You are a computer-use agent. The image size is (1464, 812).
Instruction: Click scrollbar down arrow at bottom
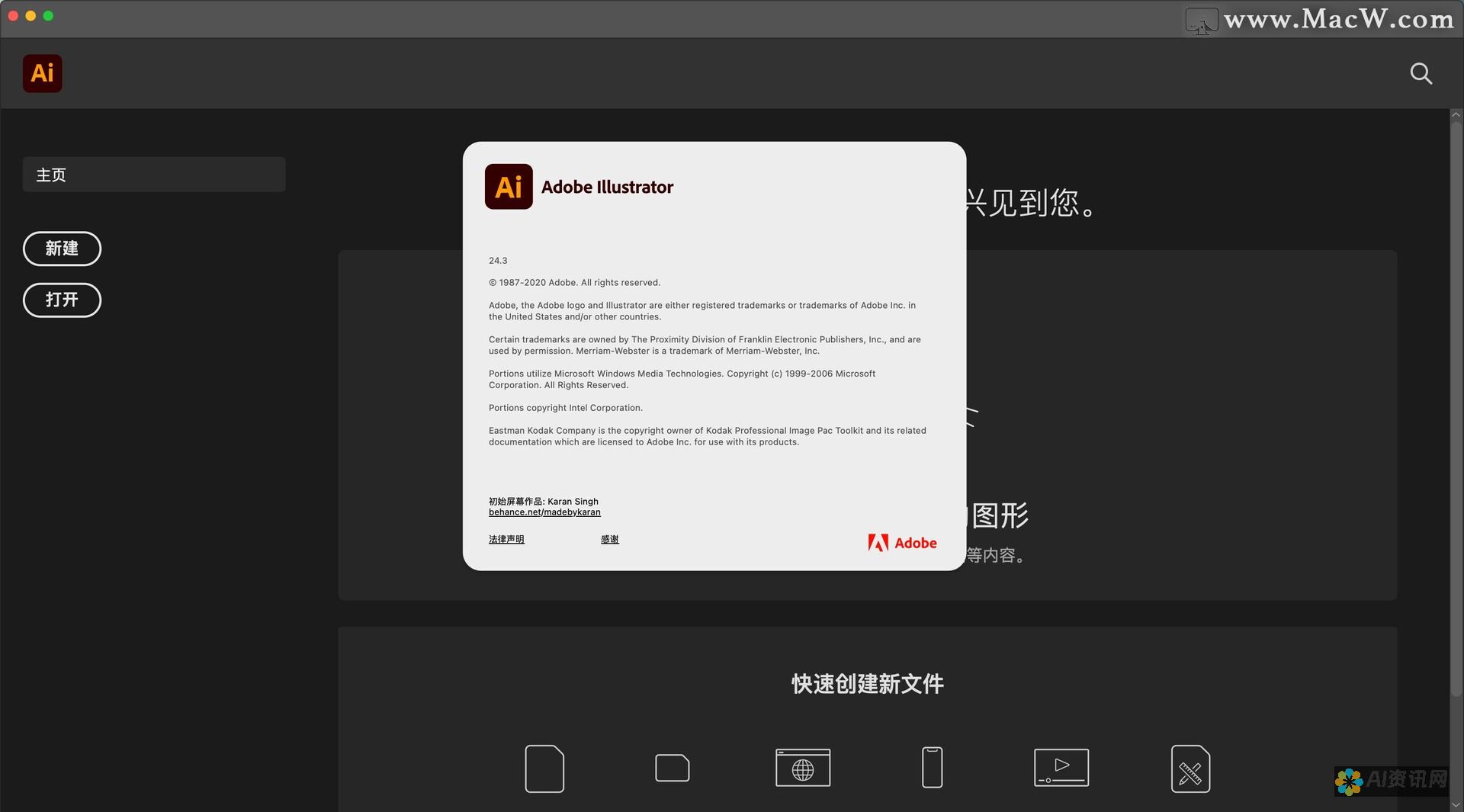click(x=1456, y=804)
